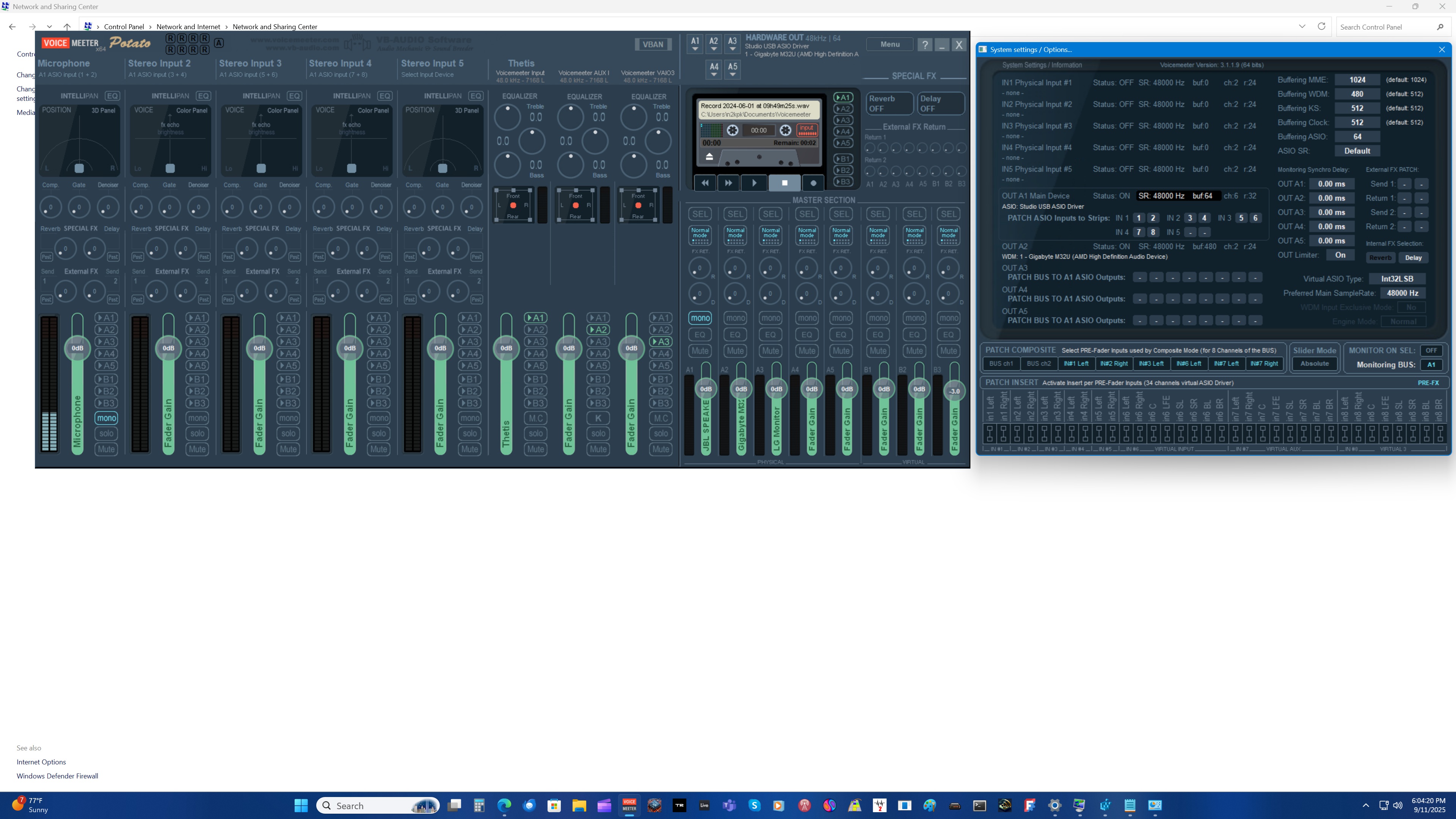Switch Slider Mode Absolute
Screen dimensions: 1456x819
pos(1314,364)
